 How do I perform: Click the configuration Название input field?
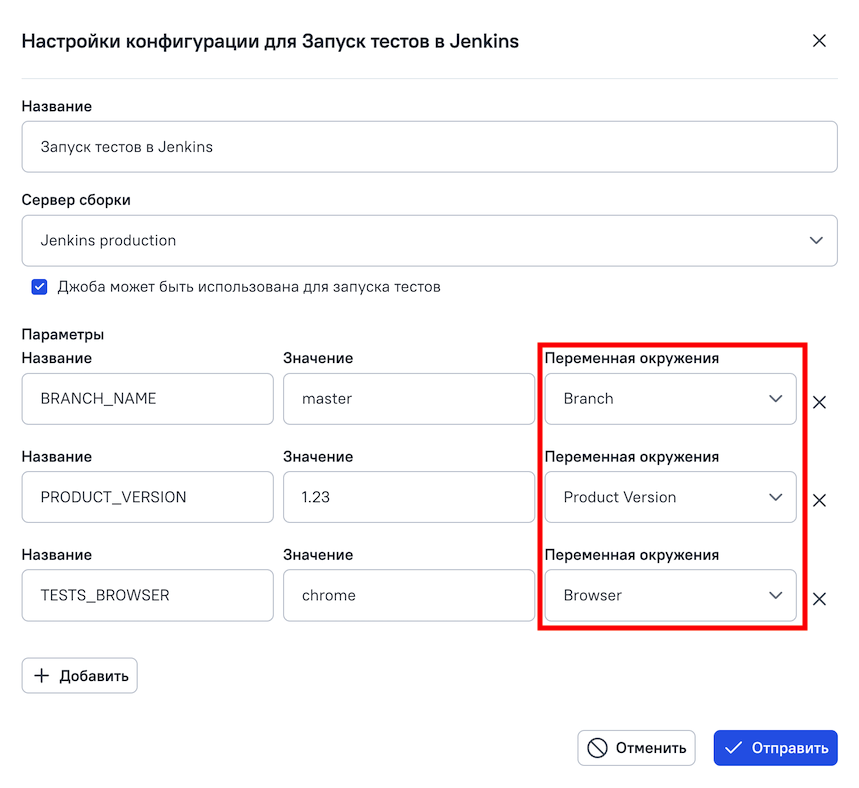point(429,147)
